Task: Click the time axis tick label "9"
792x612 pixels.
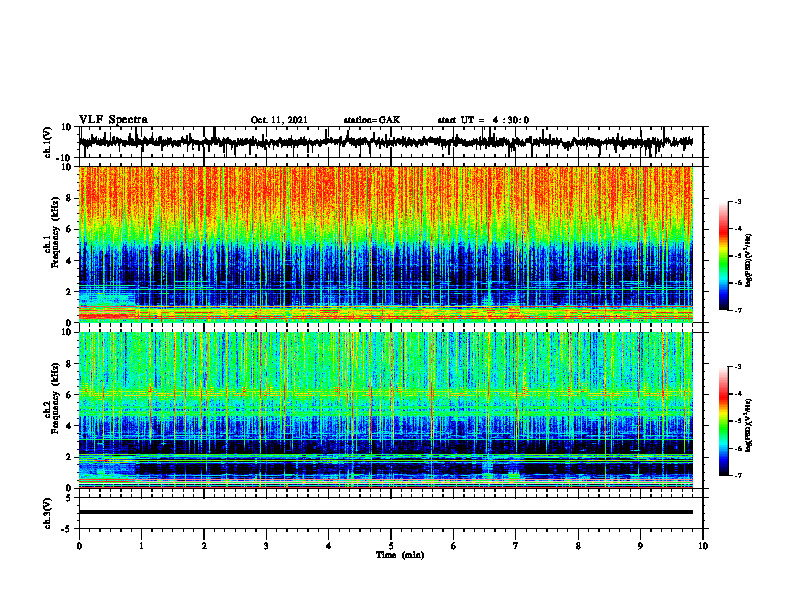Action: [640, 546]
